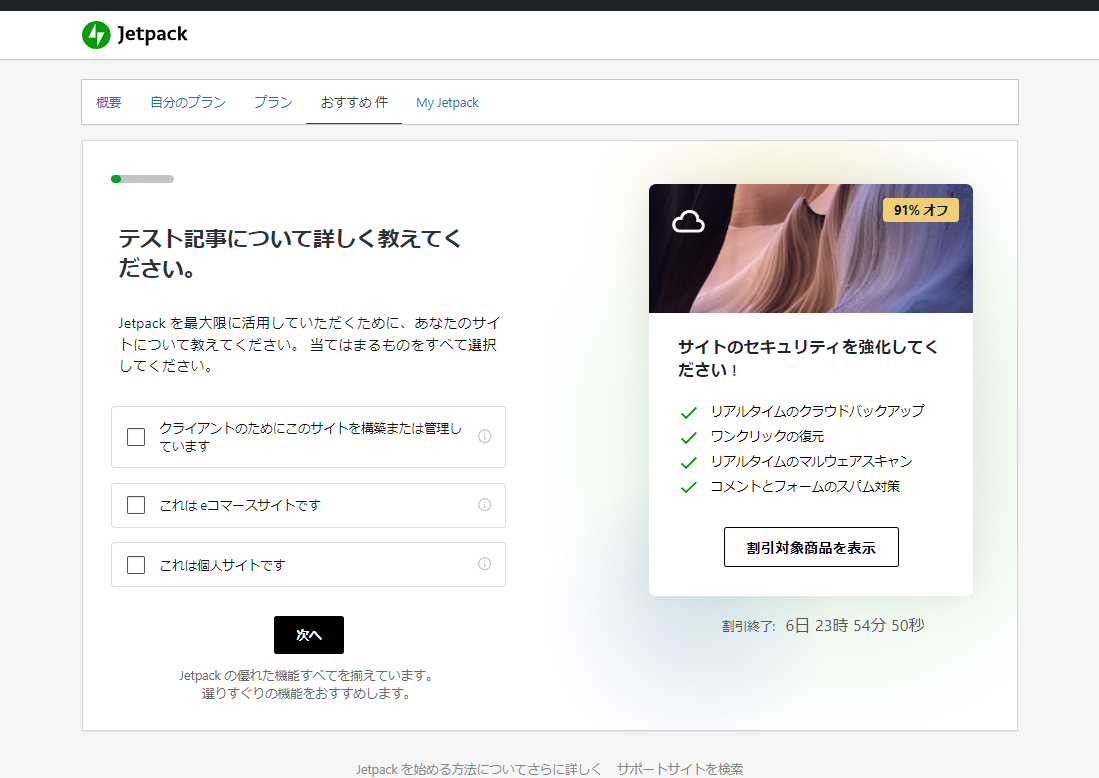This screenshot has height=778, width=1099.
Task: Go to My Jetpack tab
Action: [x=447, y=102]
